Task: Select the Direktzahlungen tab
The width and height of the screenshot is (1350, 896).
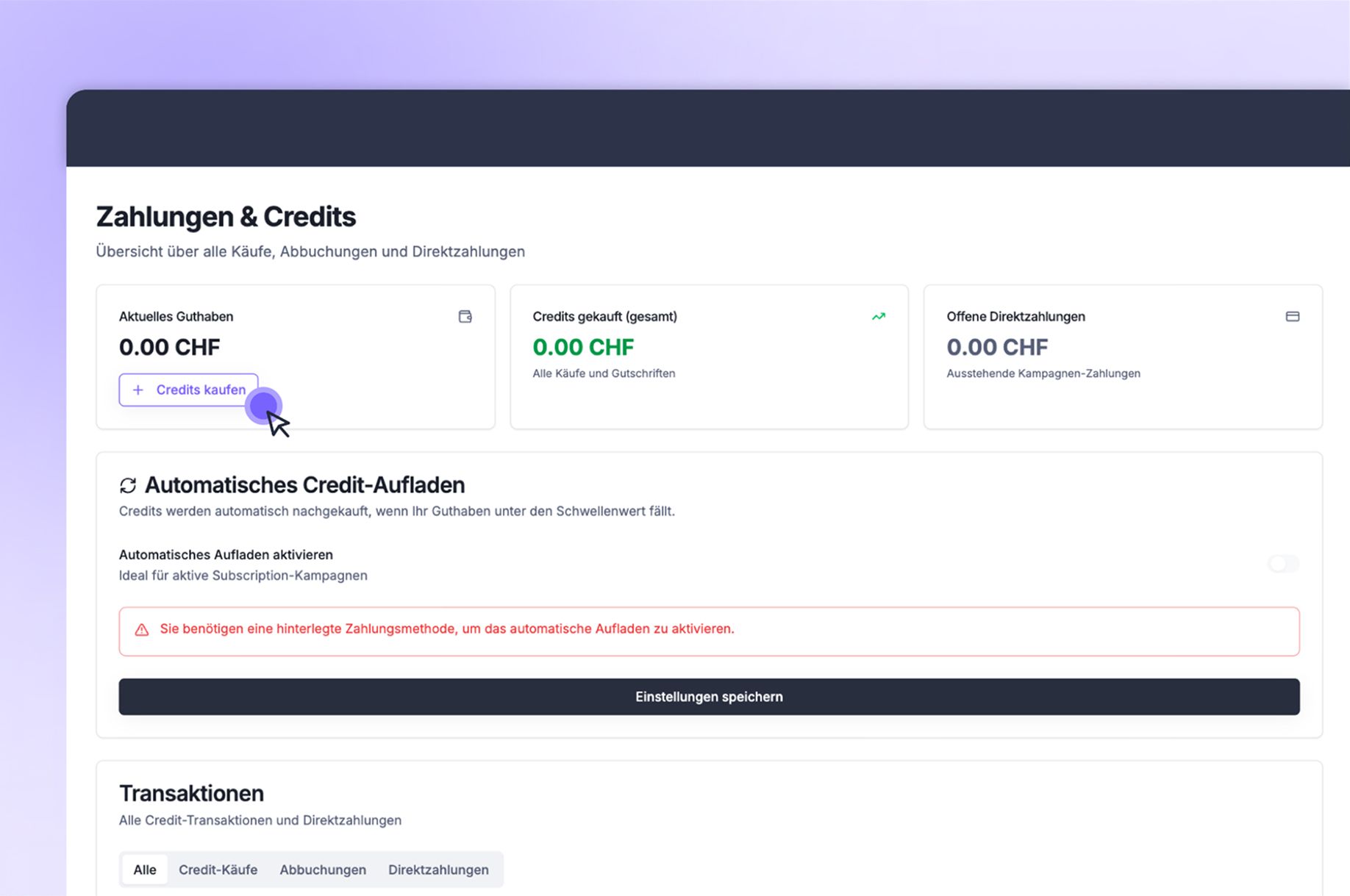Action: click(439, 870)
